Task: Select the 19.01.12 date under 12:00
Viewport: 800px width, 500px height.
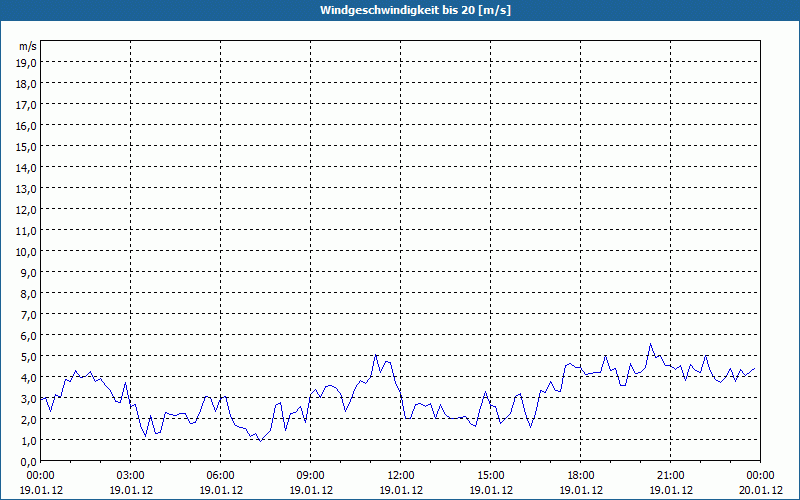Action: click(x=401, y=490)
